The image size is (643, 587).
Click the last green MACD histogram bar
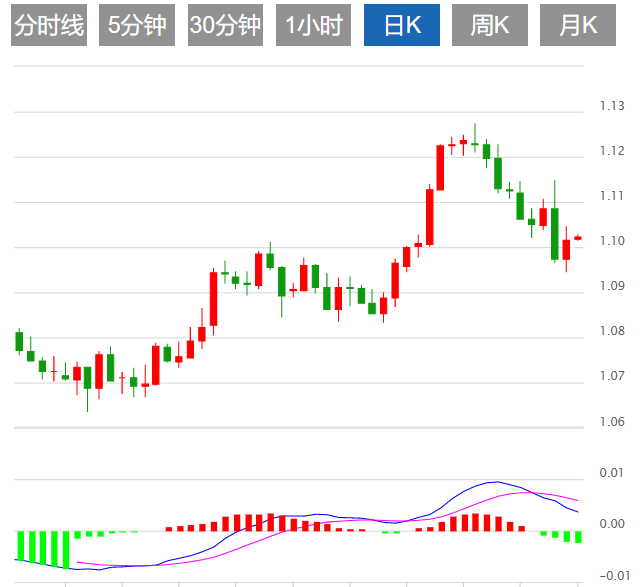pos(578,537)
